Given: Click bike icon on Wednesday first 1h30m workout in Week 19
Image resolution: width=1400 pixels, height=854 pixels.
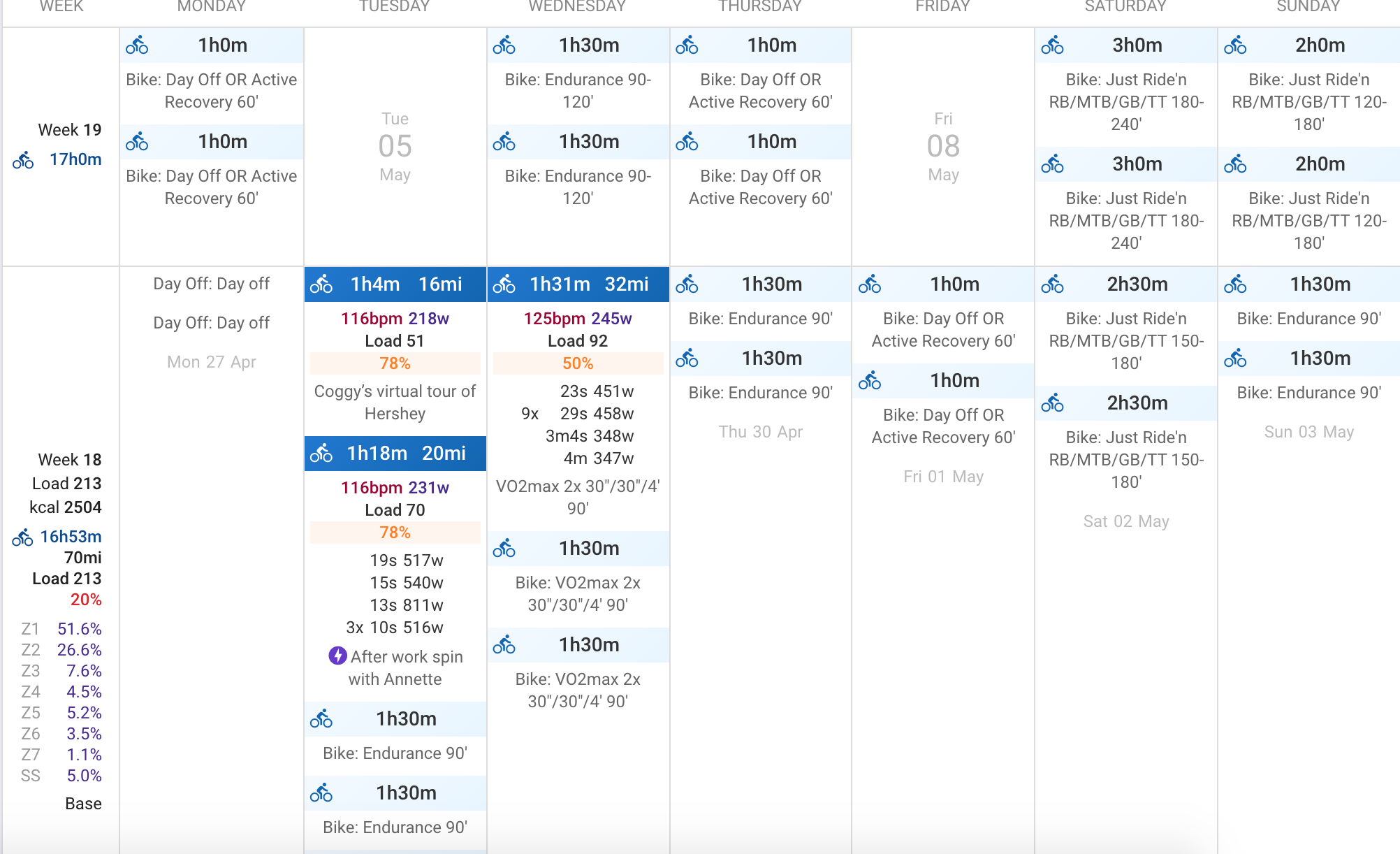Looking at the screenshot, I should pos(504,45).
